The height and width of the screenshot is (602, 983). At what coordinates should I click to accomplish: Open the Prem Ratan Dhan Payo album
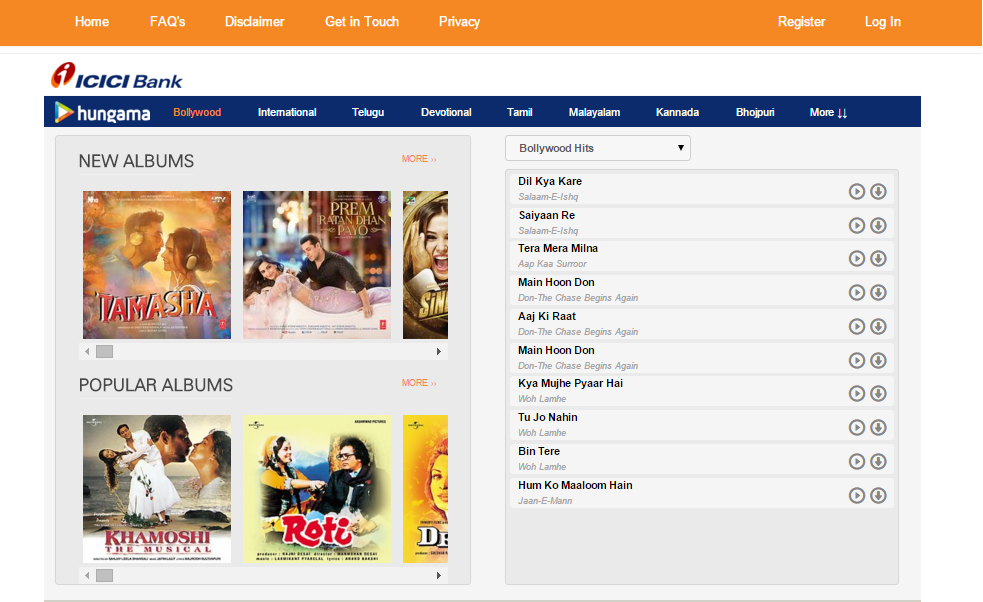click(x=317, y=265)
